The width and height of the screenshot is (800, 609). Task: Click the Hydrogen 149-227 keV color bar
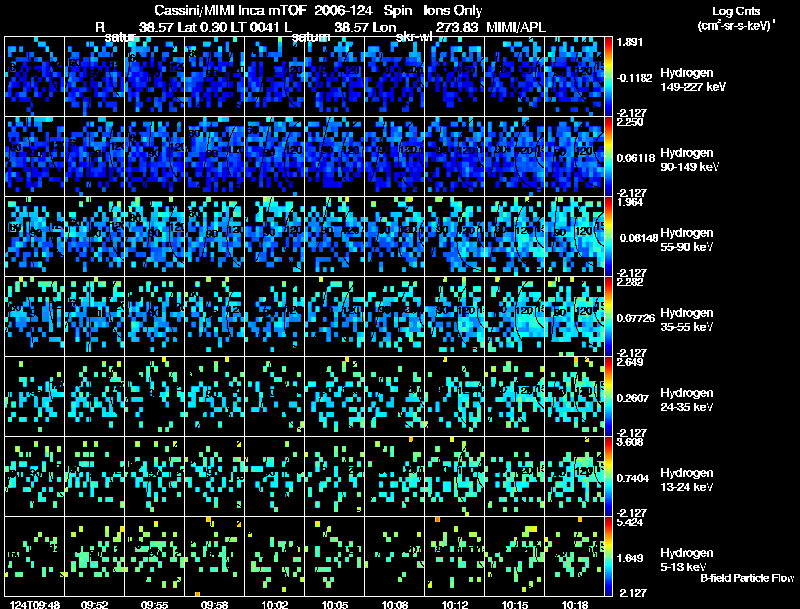click(608, 77)
